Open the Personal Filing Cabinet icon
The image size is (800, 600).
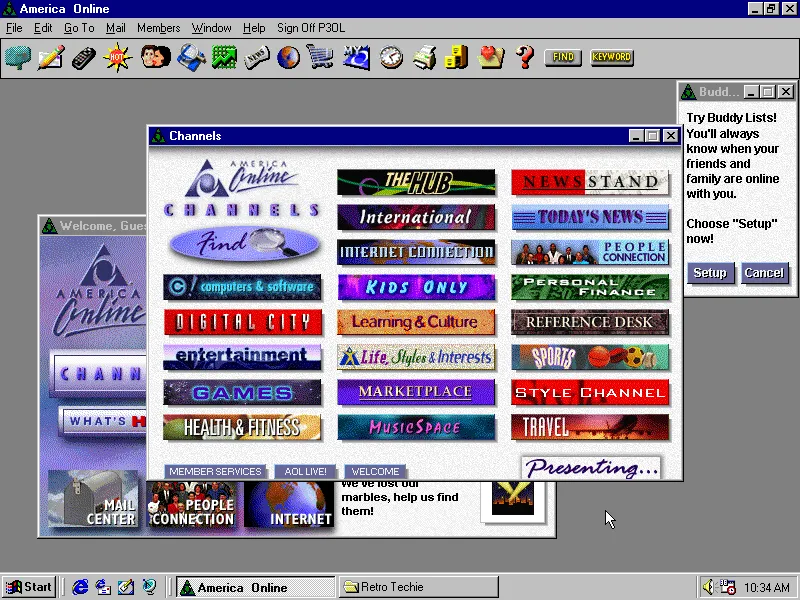(458, 58)
